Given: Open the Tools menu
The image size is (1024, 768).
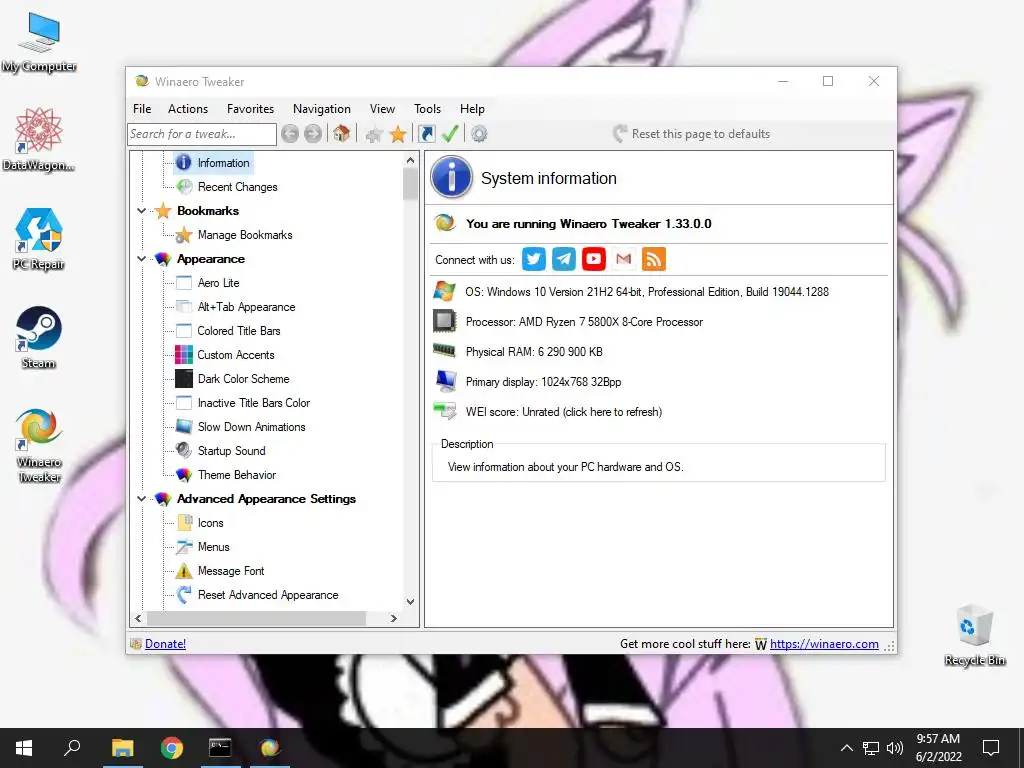Looking at the screenshot, I should click(x=427, y=109).
